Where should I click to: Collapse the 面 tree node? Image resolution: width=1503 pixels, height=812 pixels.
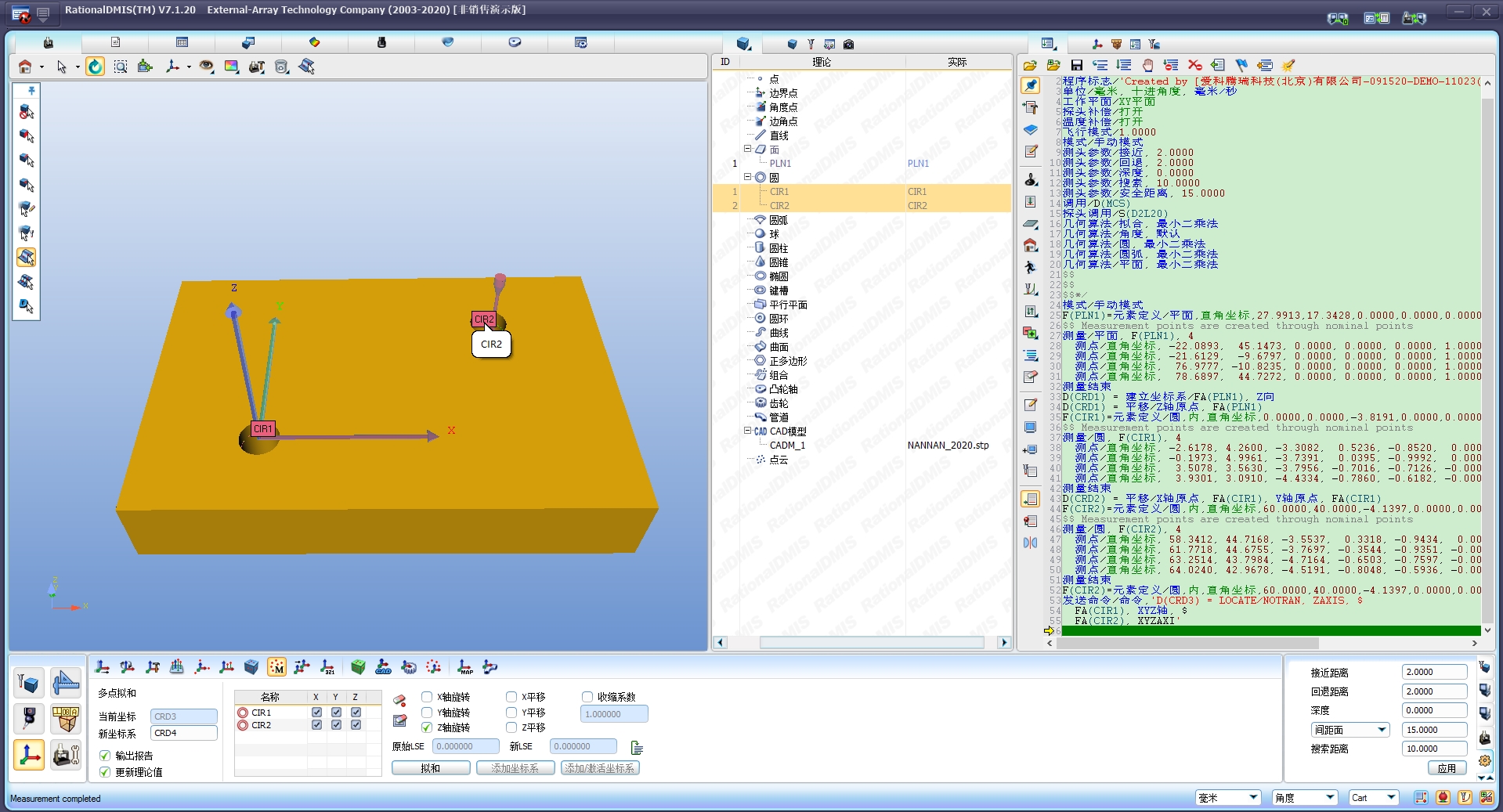pyautogui.click(x=747, y=149)
